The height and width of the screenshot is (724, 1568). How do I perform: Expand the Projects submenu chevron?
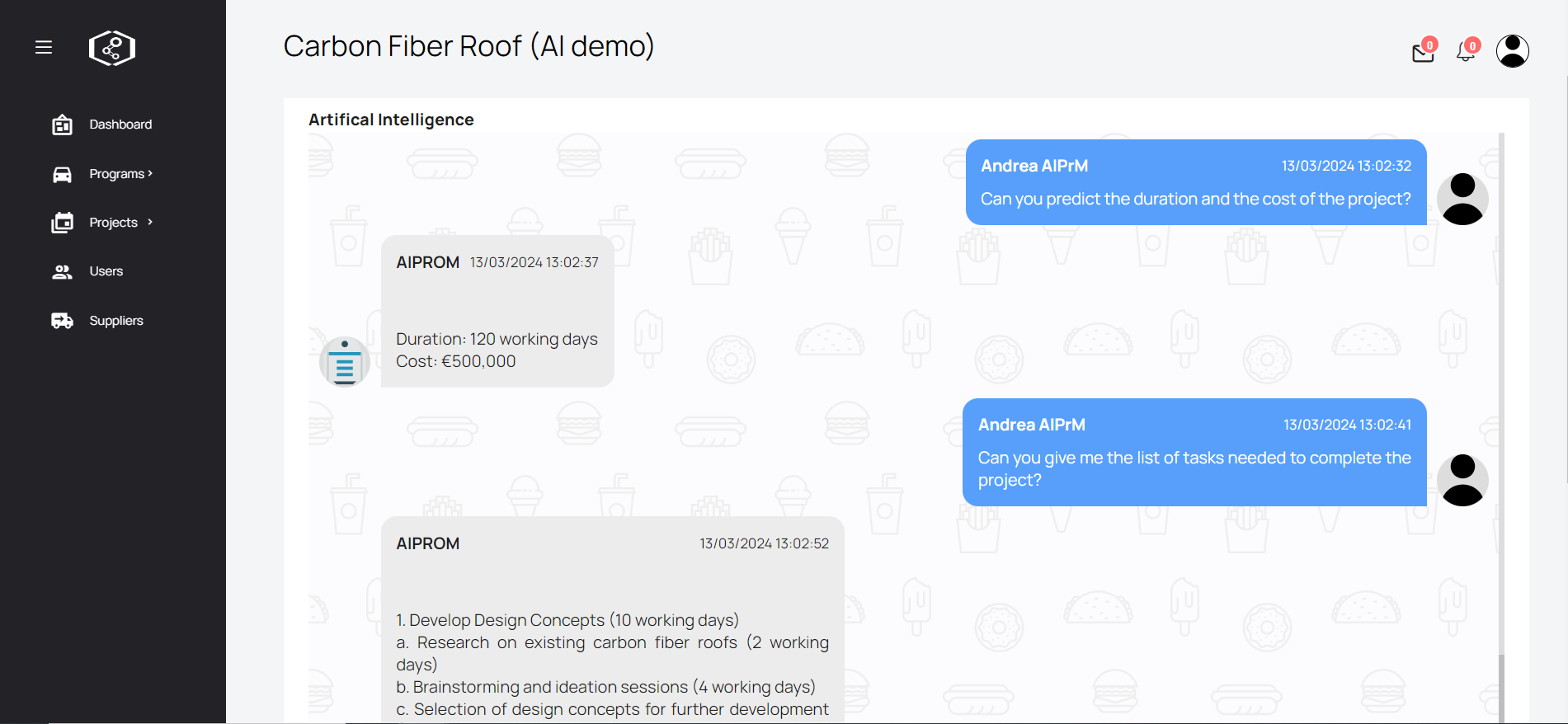[150, 223]
